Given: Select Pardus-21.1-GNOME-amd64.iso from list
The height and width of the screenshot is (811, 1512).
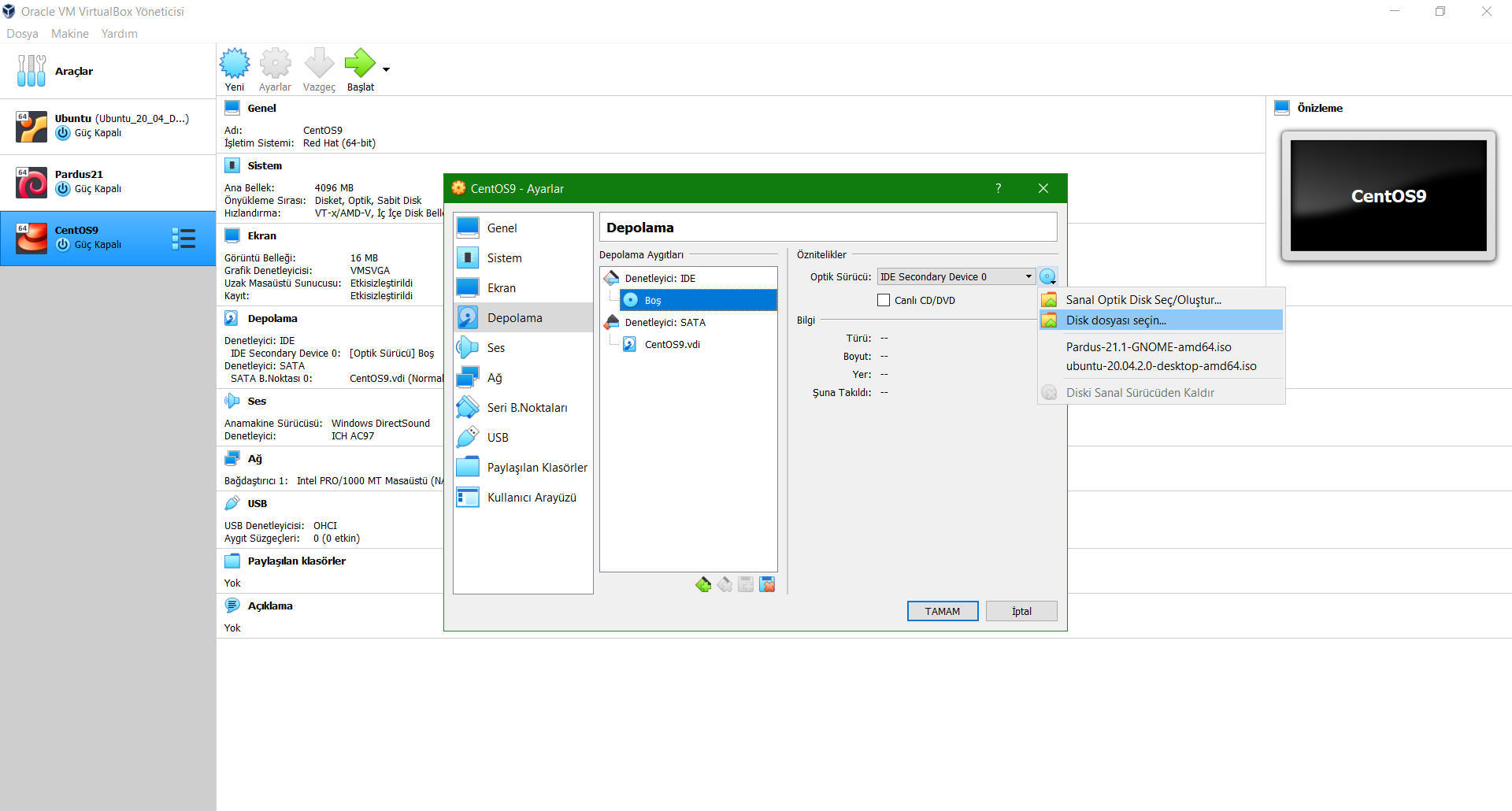Looking at the screenshot, I should (x=1161, y=346).
